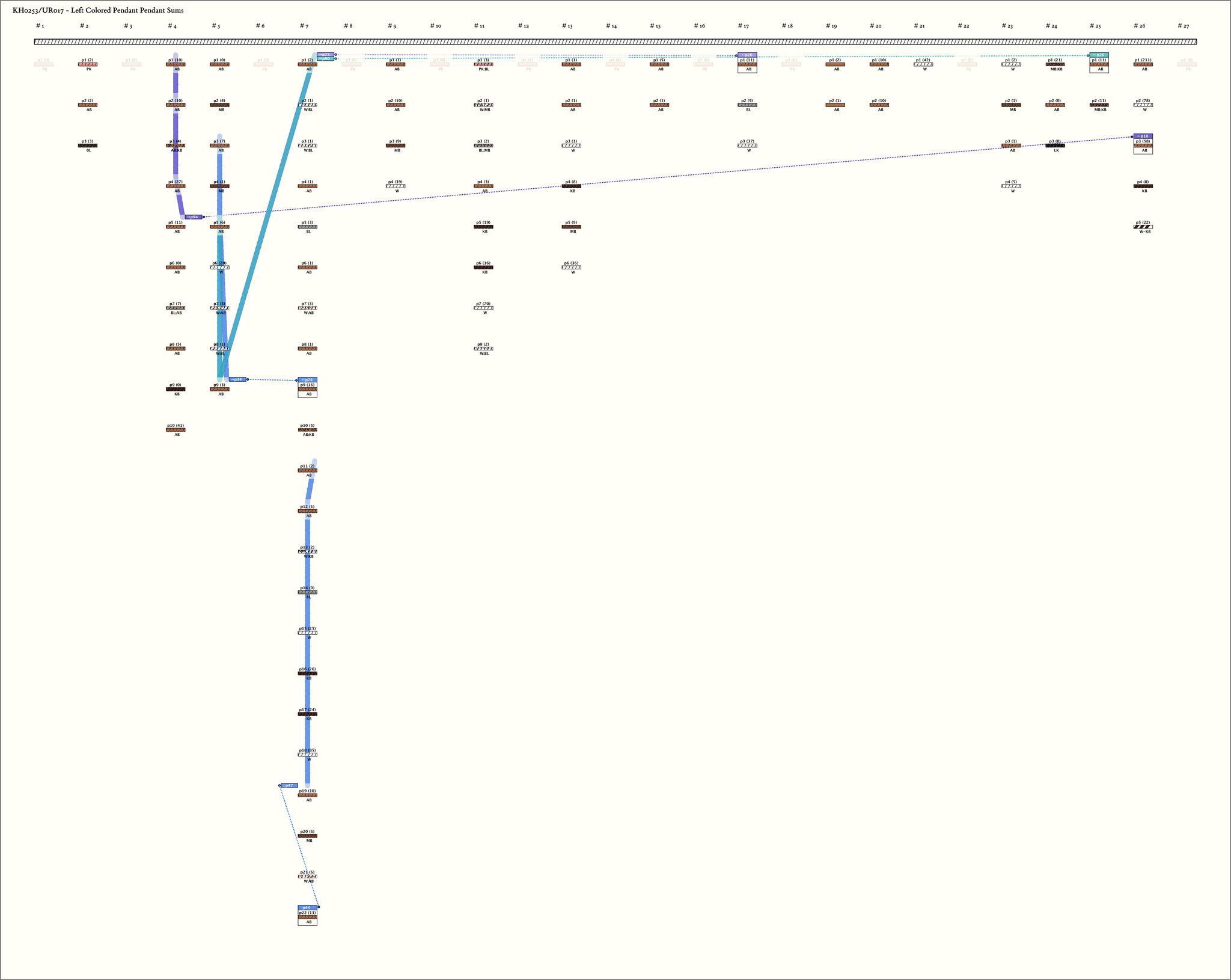Select the blue p47 tag above p19 (10)
This screenshot has width=1231, height=980.
(289, 785)
